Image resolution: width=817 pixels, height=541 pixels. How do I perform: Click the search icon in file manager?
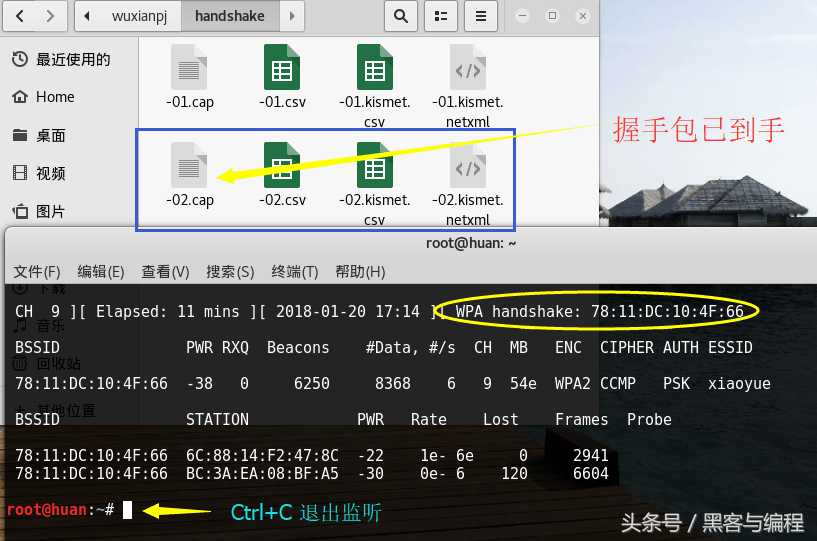tap(400, 16)
